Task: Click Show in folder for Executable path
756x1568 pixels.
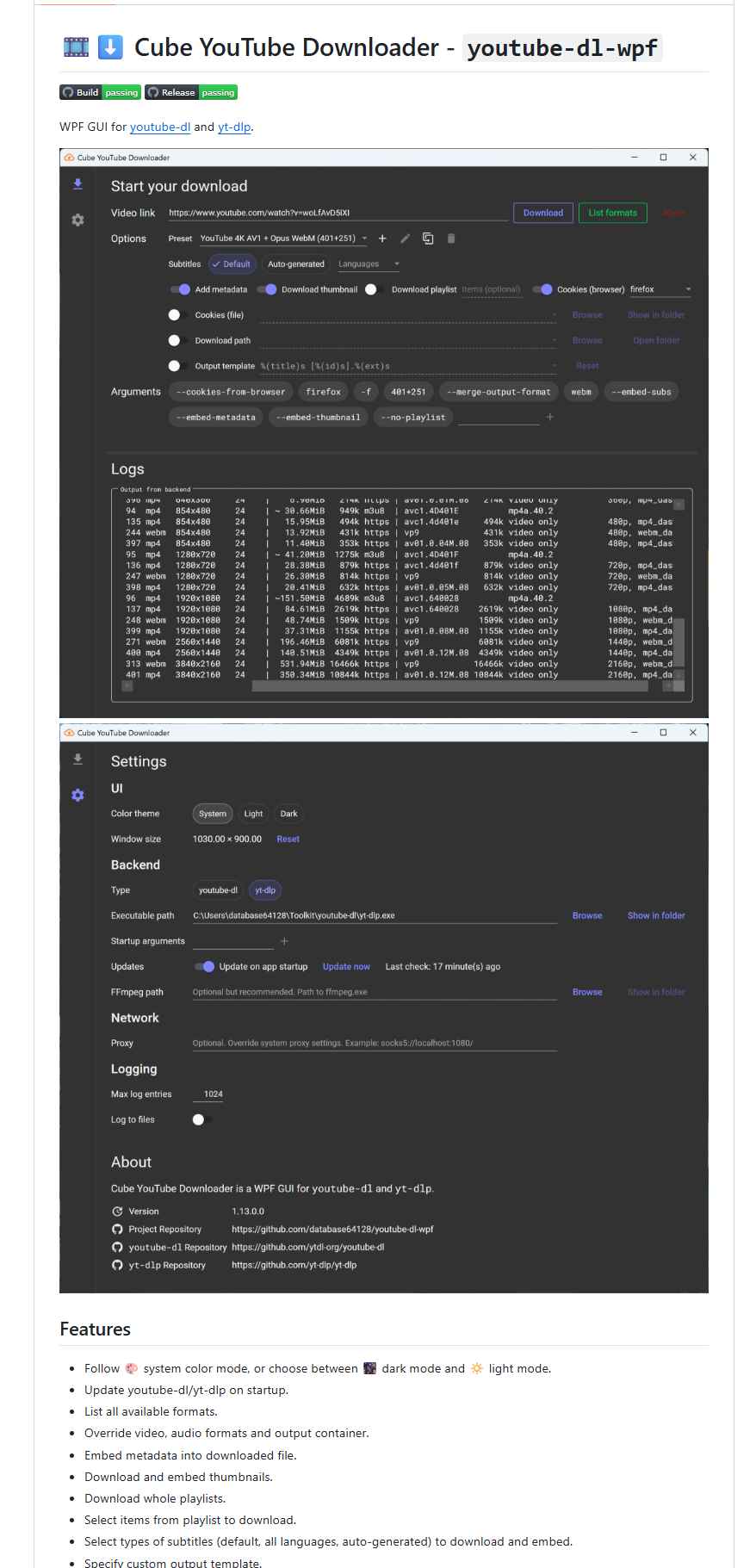Action: [x=656, y=915]
